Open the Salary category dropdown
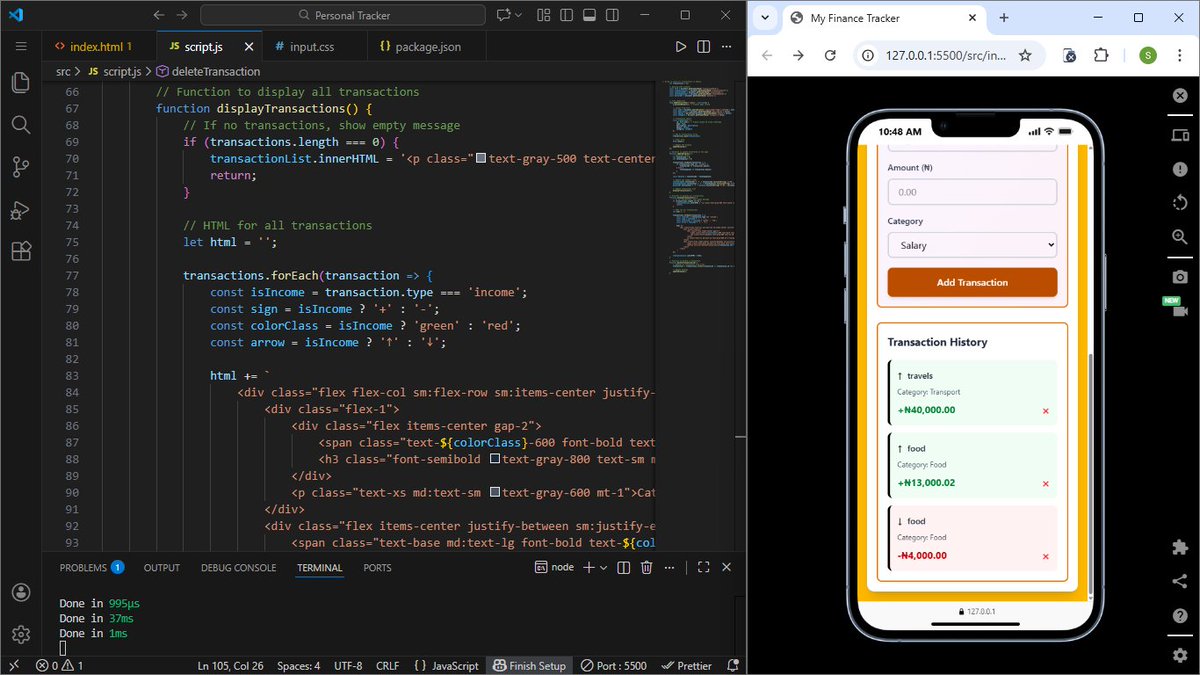The height and width of the screenshot is (675, 1200). [972, 245]
